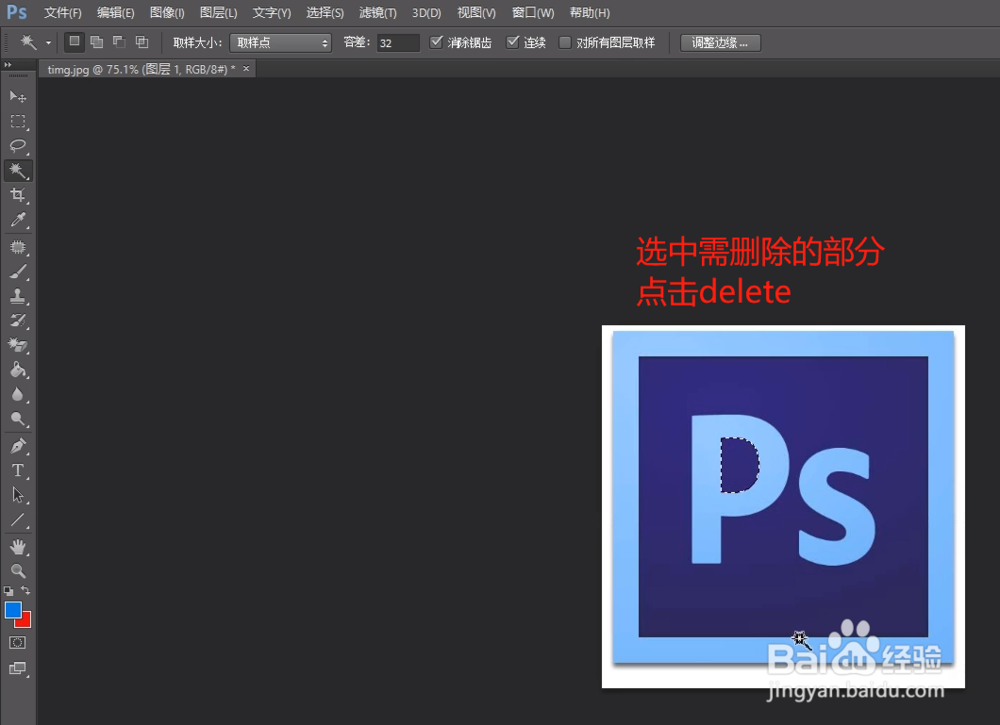The height and width of the screenshot is (725, 1000).
Task: Toggle the 连续 contiguous checkbox
Action: tap(513, 42)
